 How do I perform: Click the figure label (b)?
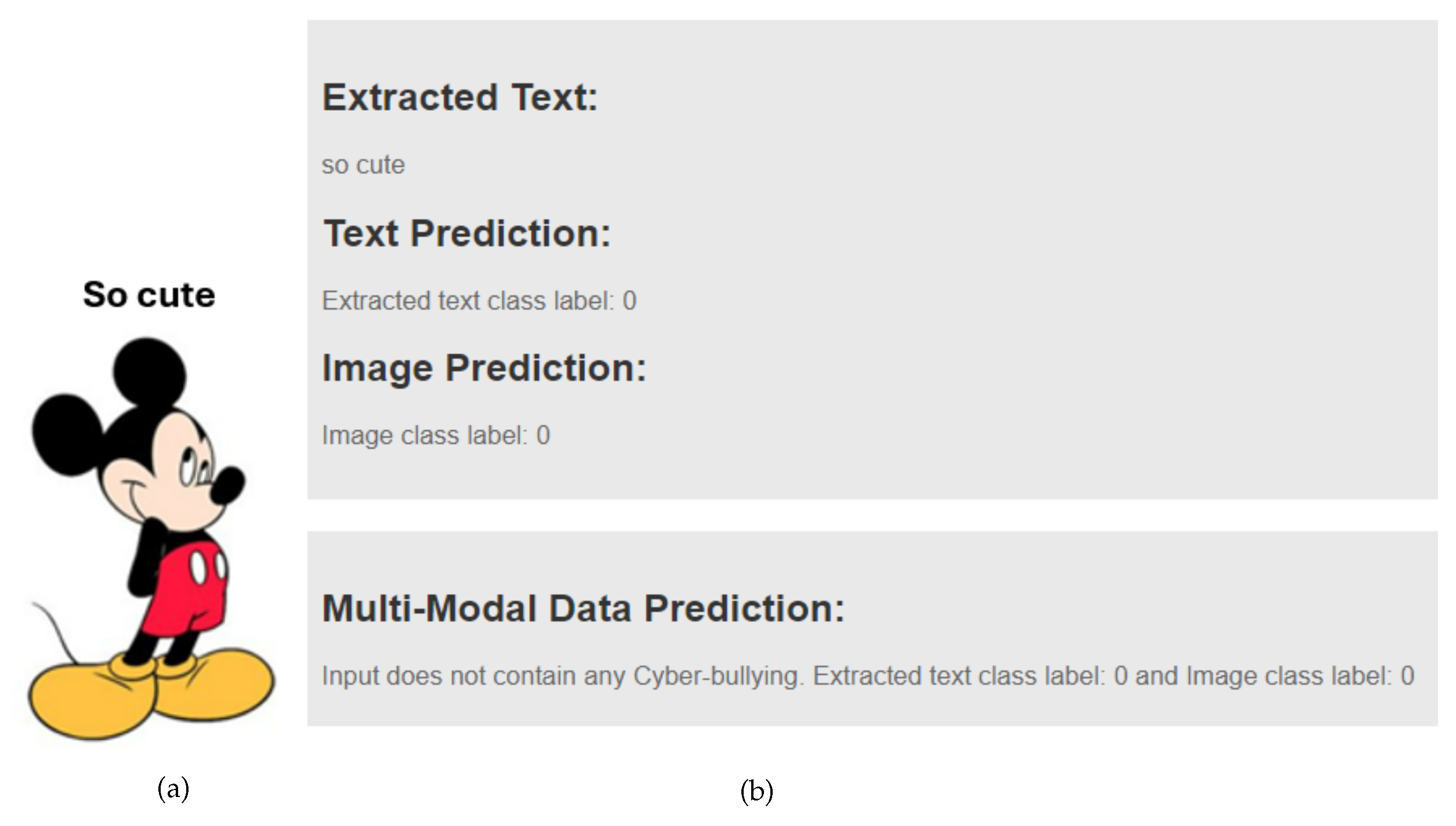tap(756, 791)
